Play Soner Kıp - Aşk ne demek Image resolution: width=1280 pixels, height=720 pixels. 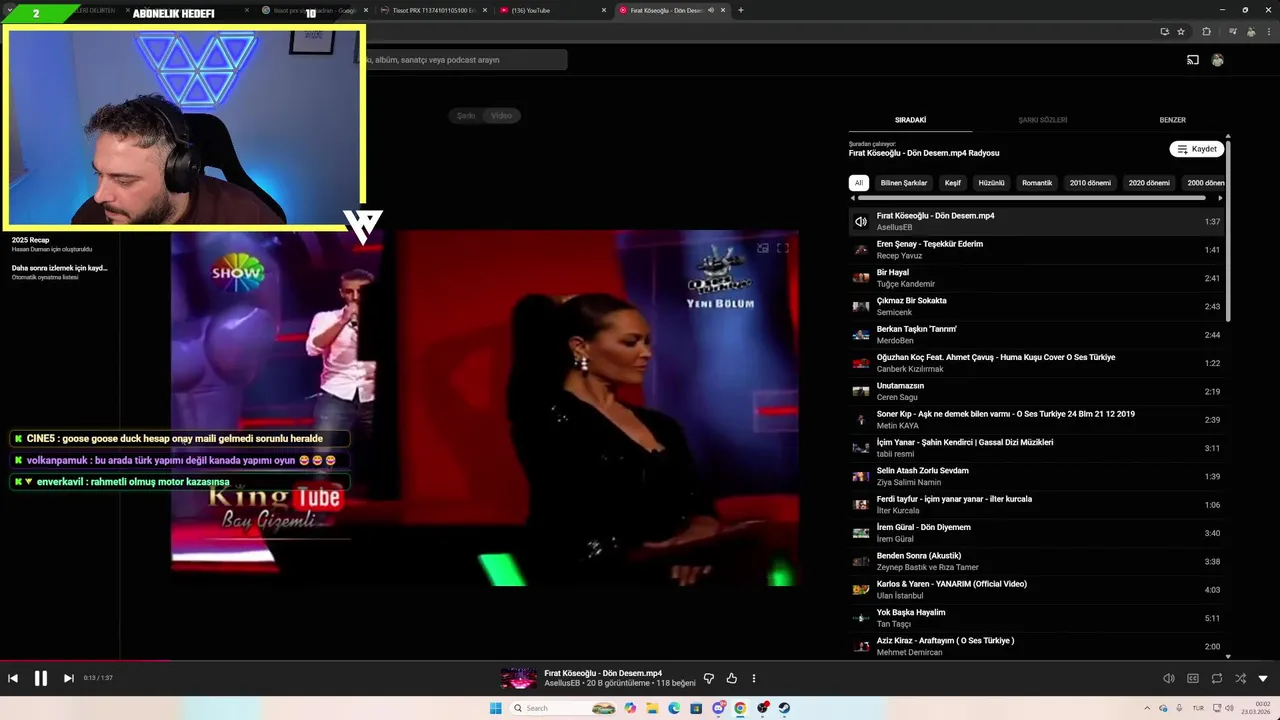(x=1036, y=420)
